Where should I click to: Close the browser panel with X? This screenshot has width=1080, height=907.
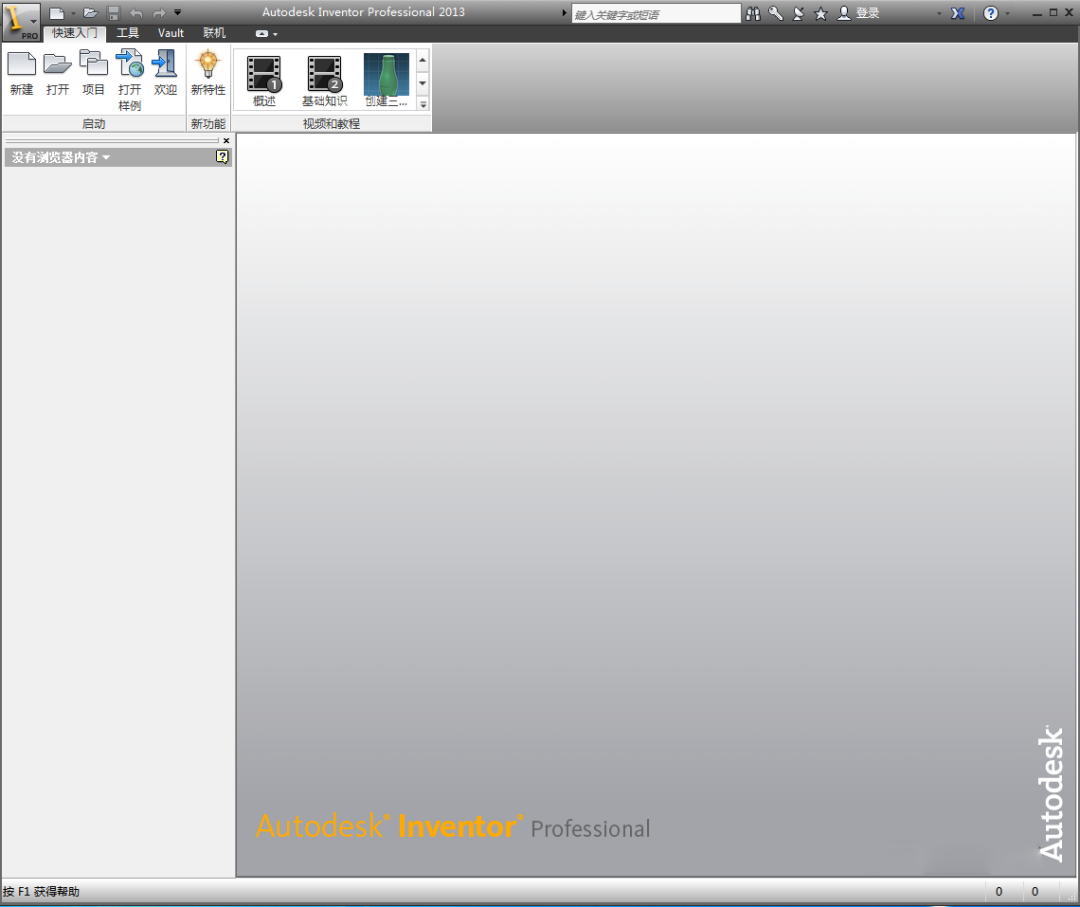pos(227,140)
